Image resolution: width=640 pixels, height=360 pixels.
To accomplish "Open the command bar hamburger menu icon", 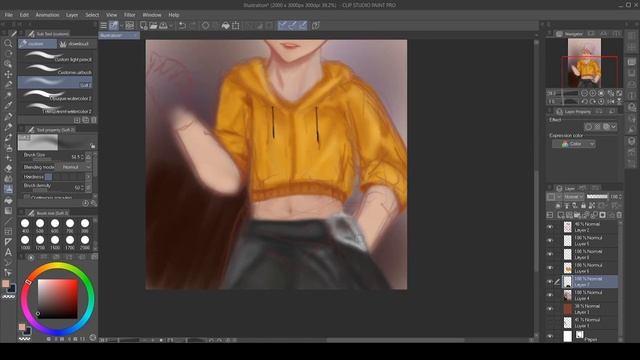I will [103, 26].
